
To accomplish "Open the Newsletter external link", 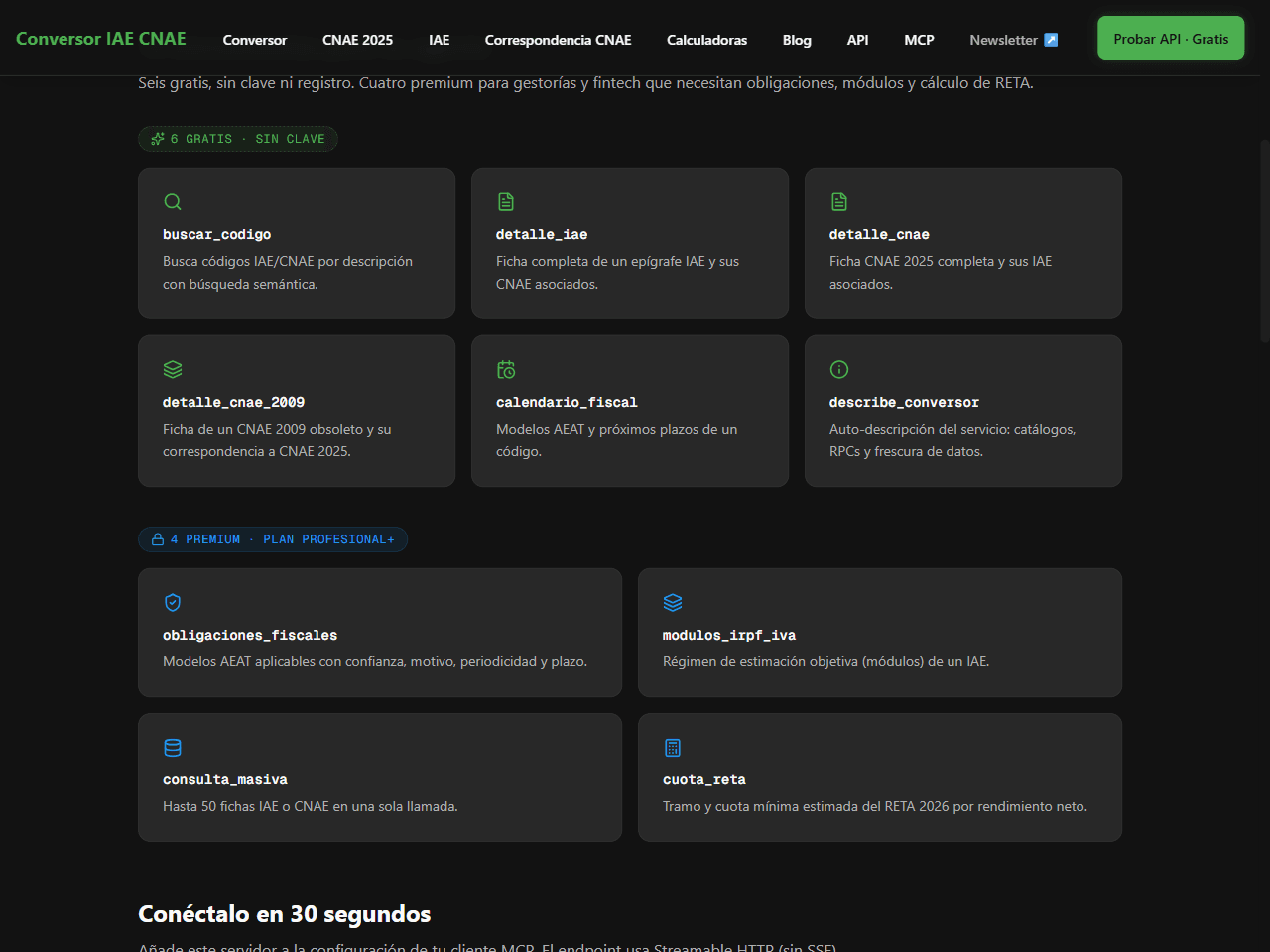I will coord(1013,40).
